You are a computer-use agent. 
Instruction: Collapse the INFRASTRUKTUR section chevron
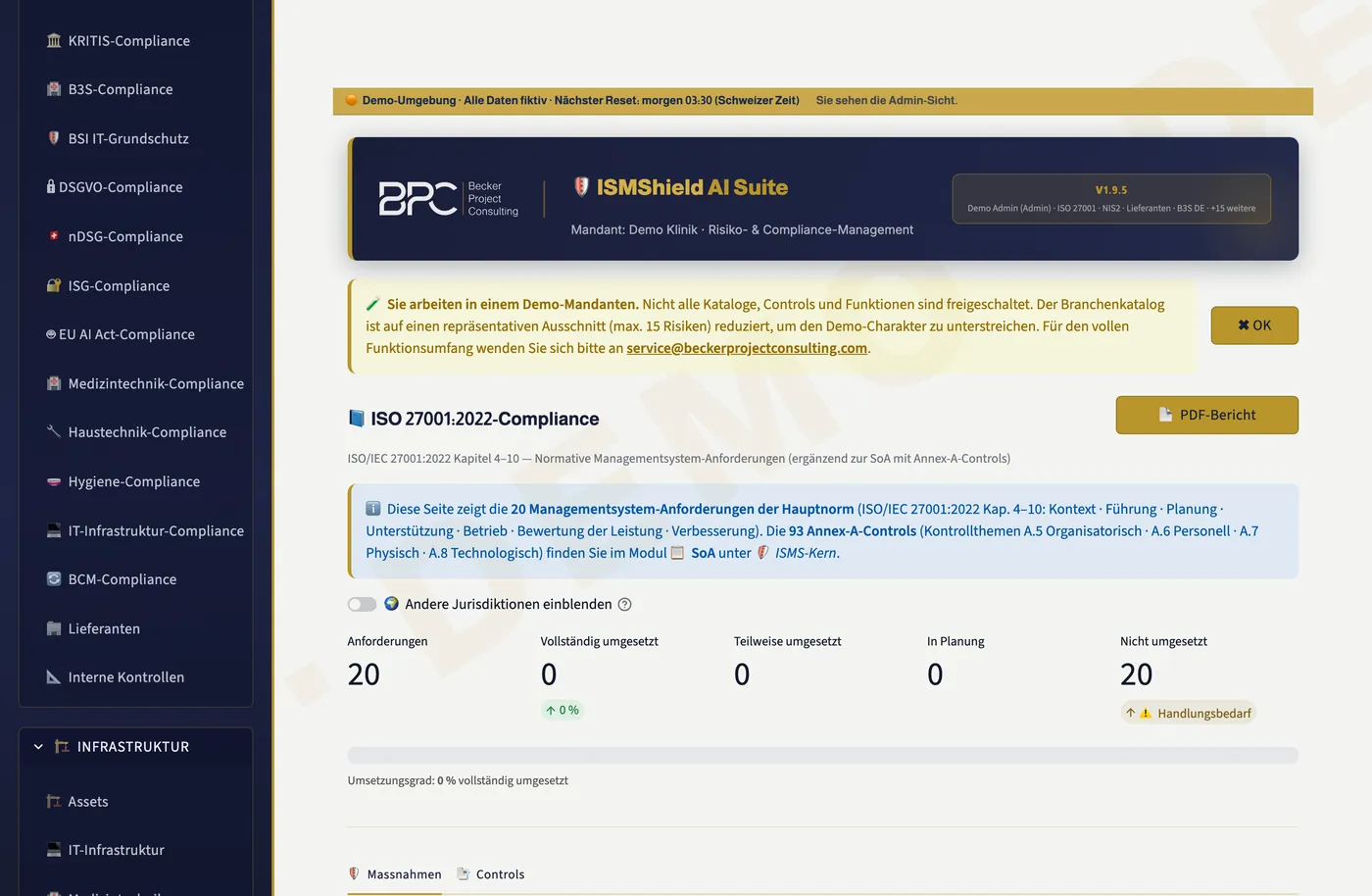tap(38, 747)
